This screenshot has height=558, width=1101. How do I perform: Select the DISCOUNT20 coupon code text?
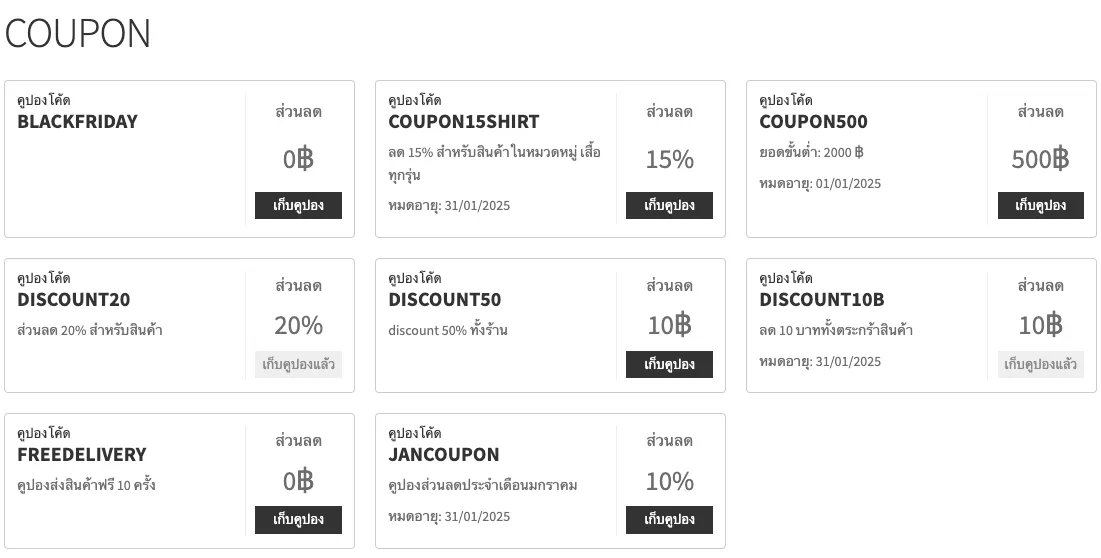coord(73,300)
